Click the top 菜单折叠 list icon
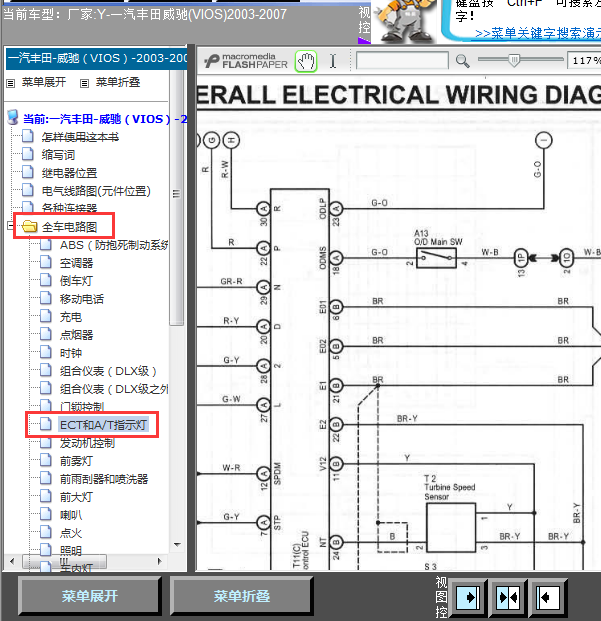This screenshot has height=621, width=601. click(84, 83)
